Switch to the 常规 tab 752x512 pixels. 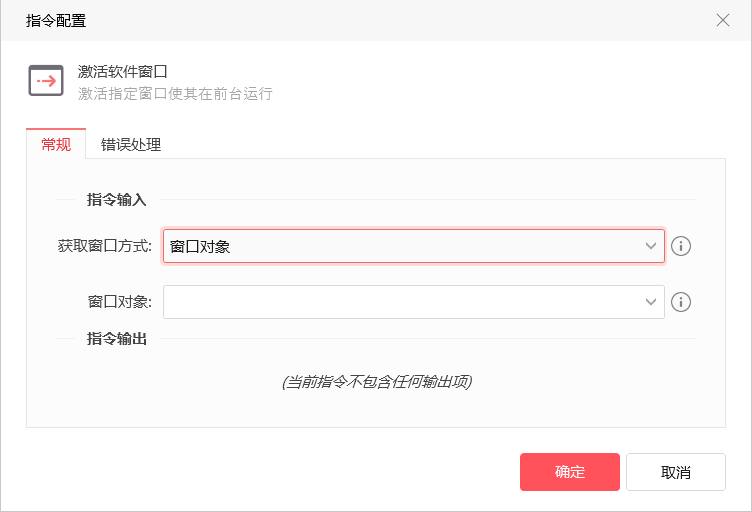coord(56,144)
